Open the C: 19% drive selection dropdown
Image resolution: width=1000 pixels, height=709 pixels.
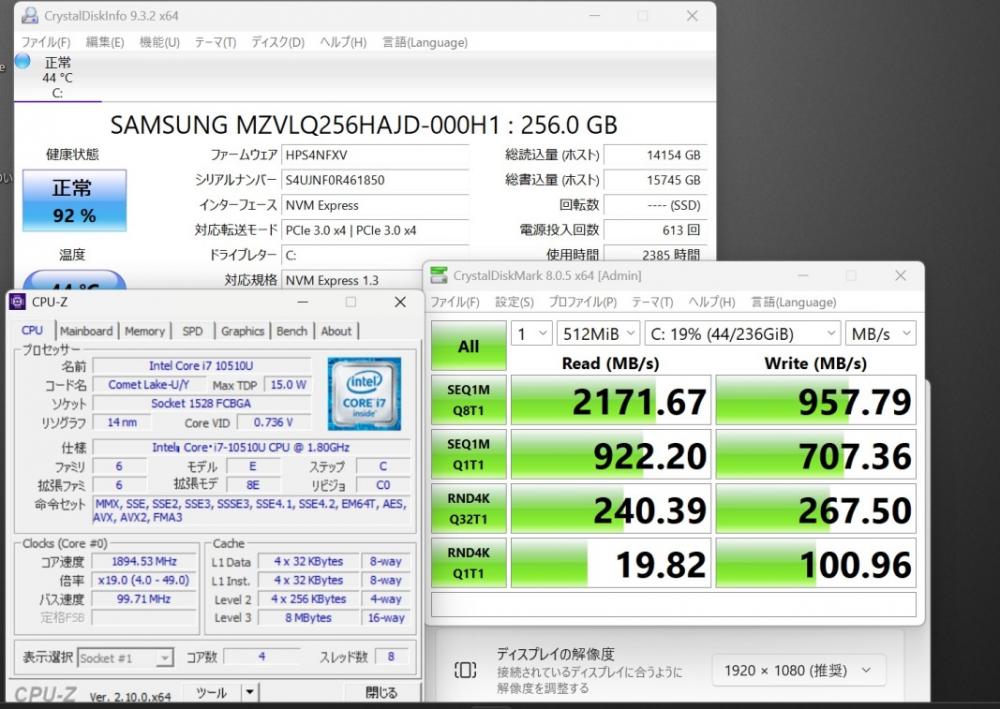tap(742, 333)
